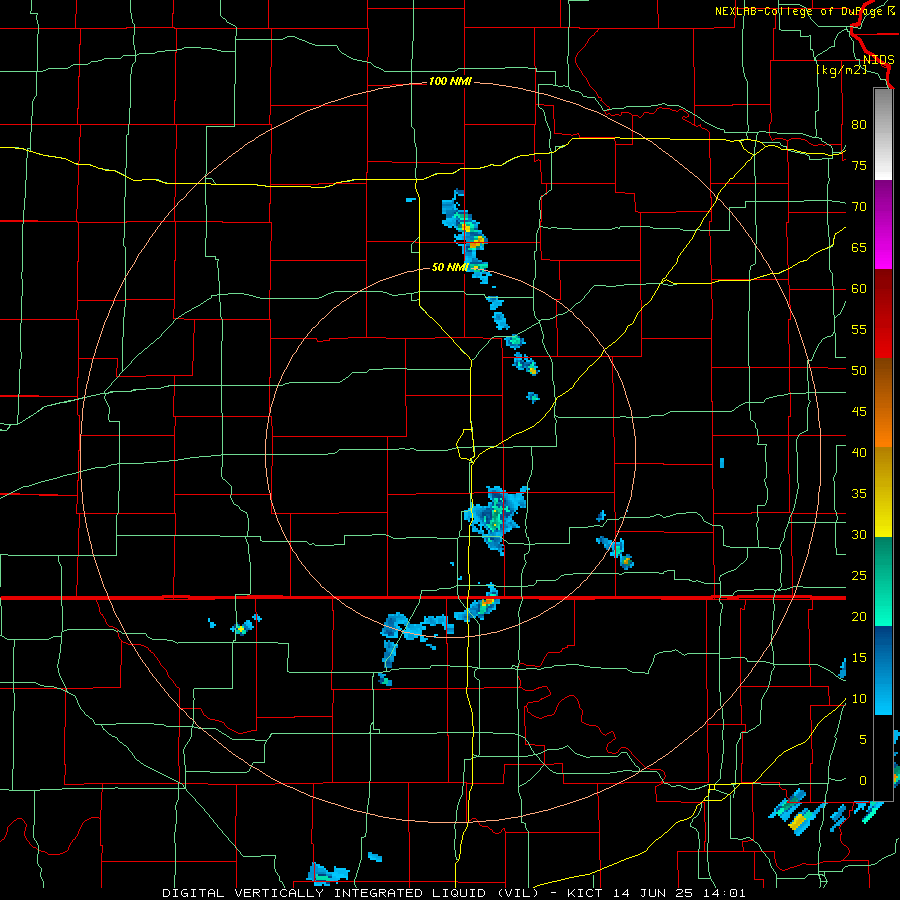900x900 pixels.
Task: Click the 65 value on the scale
Action: (859, 247)
